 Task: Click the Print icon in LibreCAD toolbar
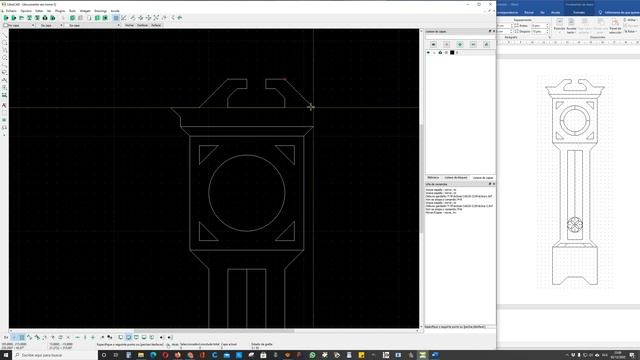(45, 18)
